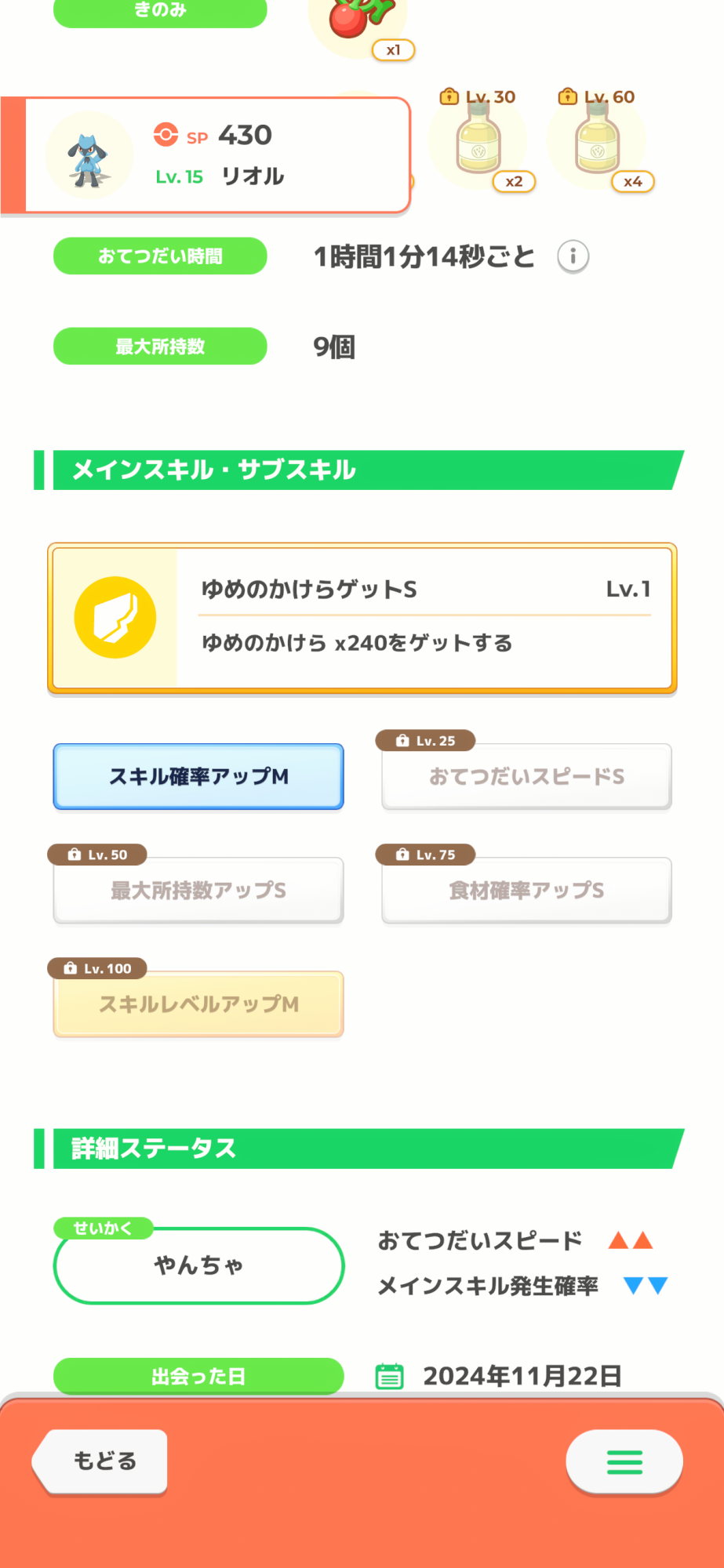Tap the blue main skill down arrows
Image resolution: width=724 pixels, height=1568 pixels.
tap(645, 1286)
